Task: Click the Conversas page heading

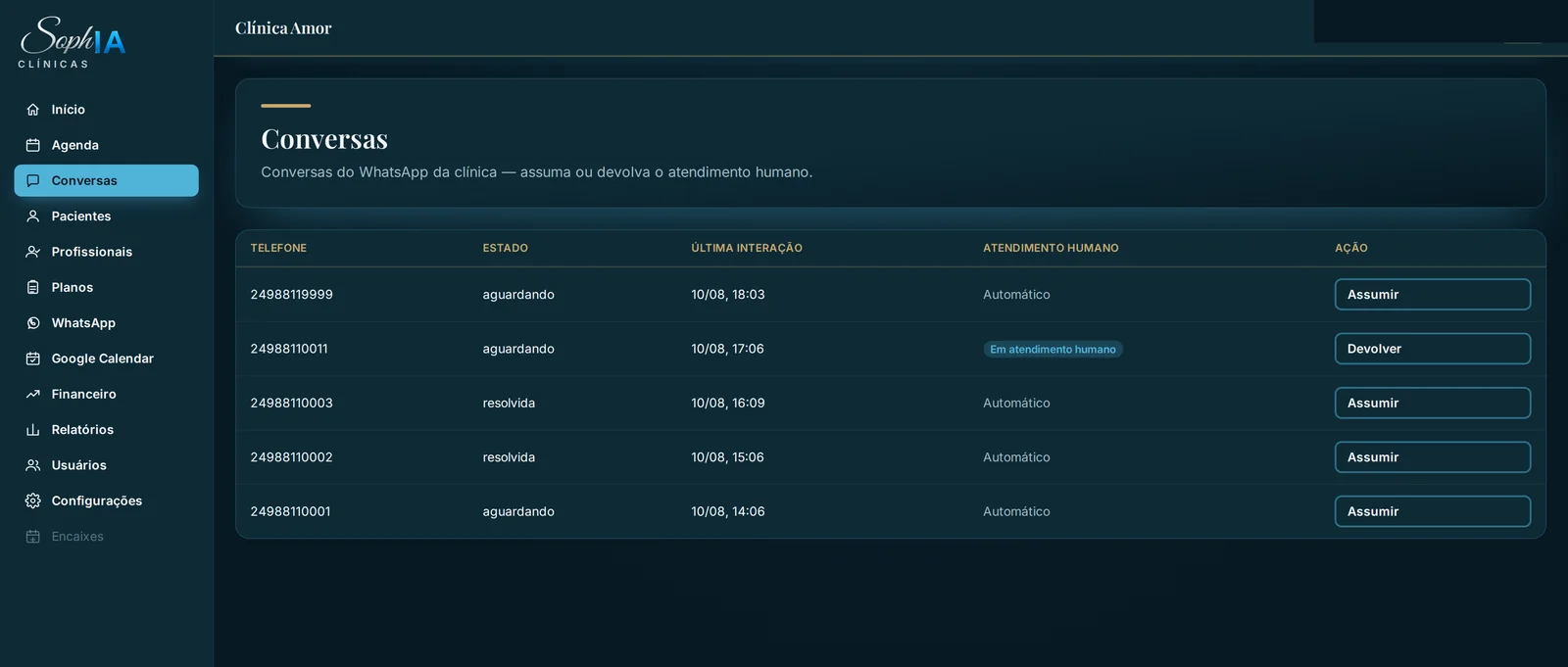Action: pos(324,139)
